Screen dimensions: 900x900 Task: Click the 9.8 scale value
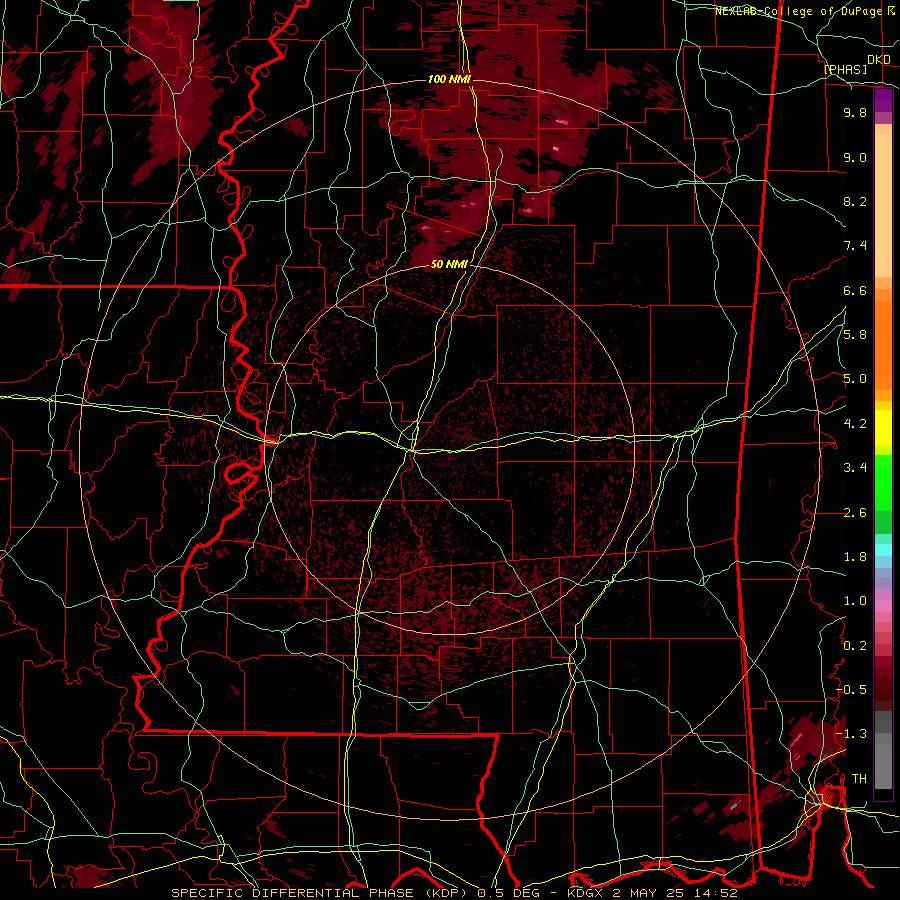[855, 112]
